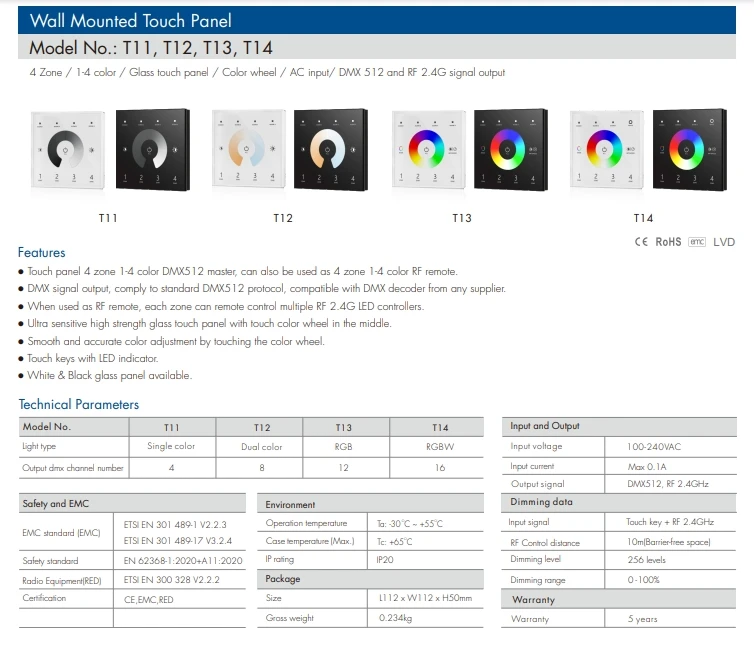The image size is (754, 653).
Task: Click the channel number value 16
Action: coord(440,468)
